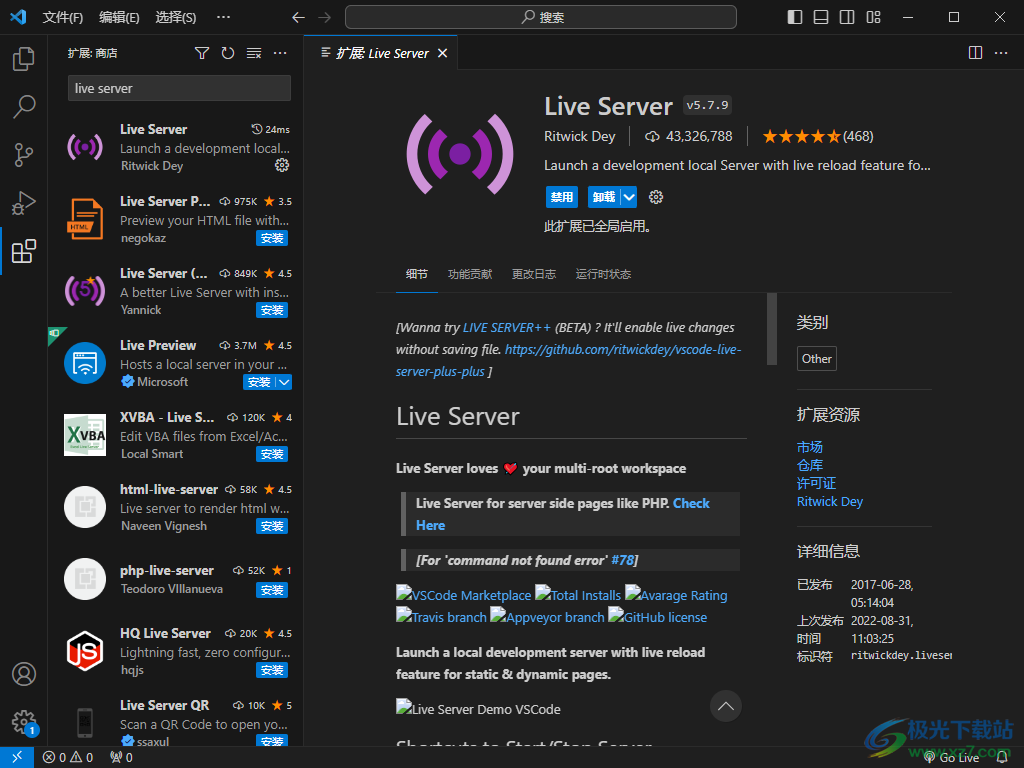Image resolution: width=1024 pixels, height=768 pixels.
Task: Click the Filter Extensions funnel icon
Action: (x=202, y=53)
